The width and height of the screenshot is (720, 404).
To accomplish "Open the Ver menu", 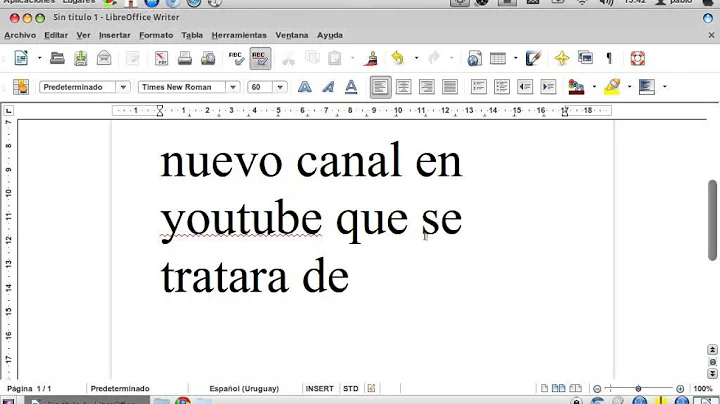I will tap(83, 35).
